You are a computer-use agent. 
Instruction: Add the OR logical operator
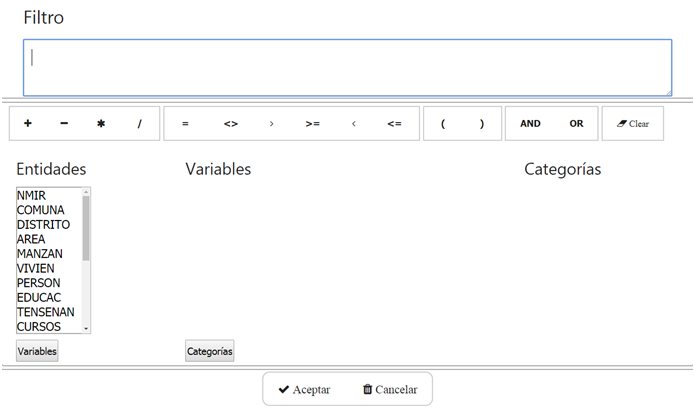[576, 124]
